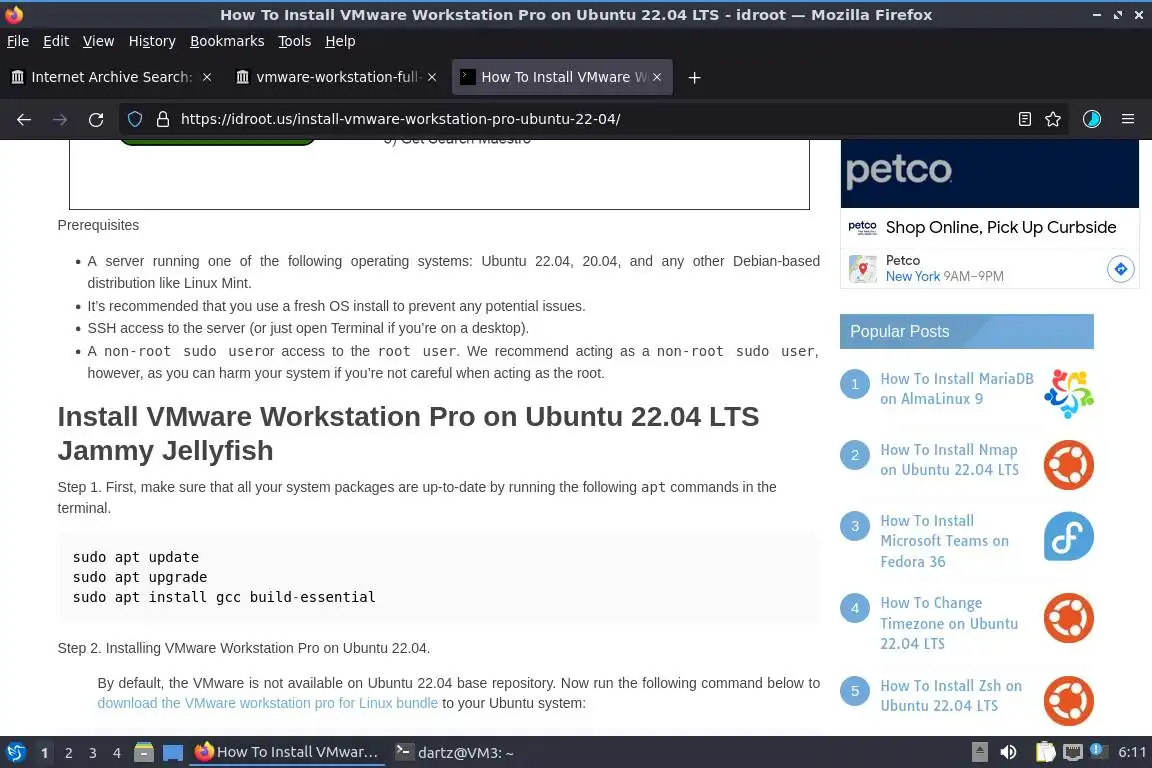Viewport: 1152px width, 768px height.
Task: Click the Petco directions icon in ad
Action: [1120, 269]
